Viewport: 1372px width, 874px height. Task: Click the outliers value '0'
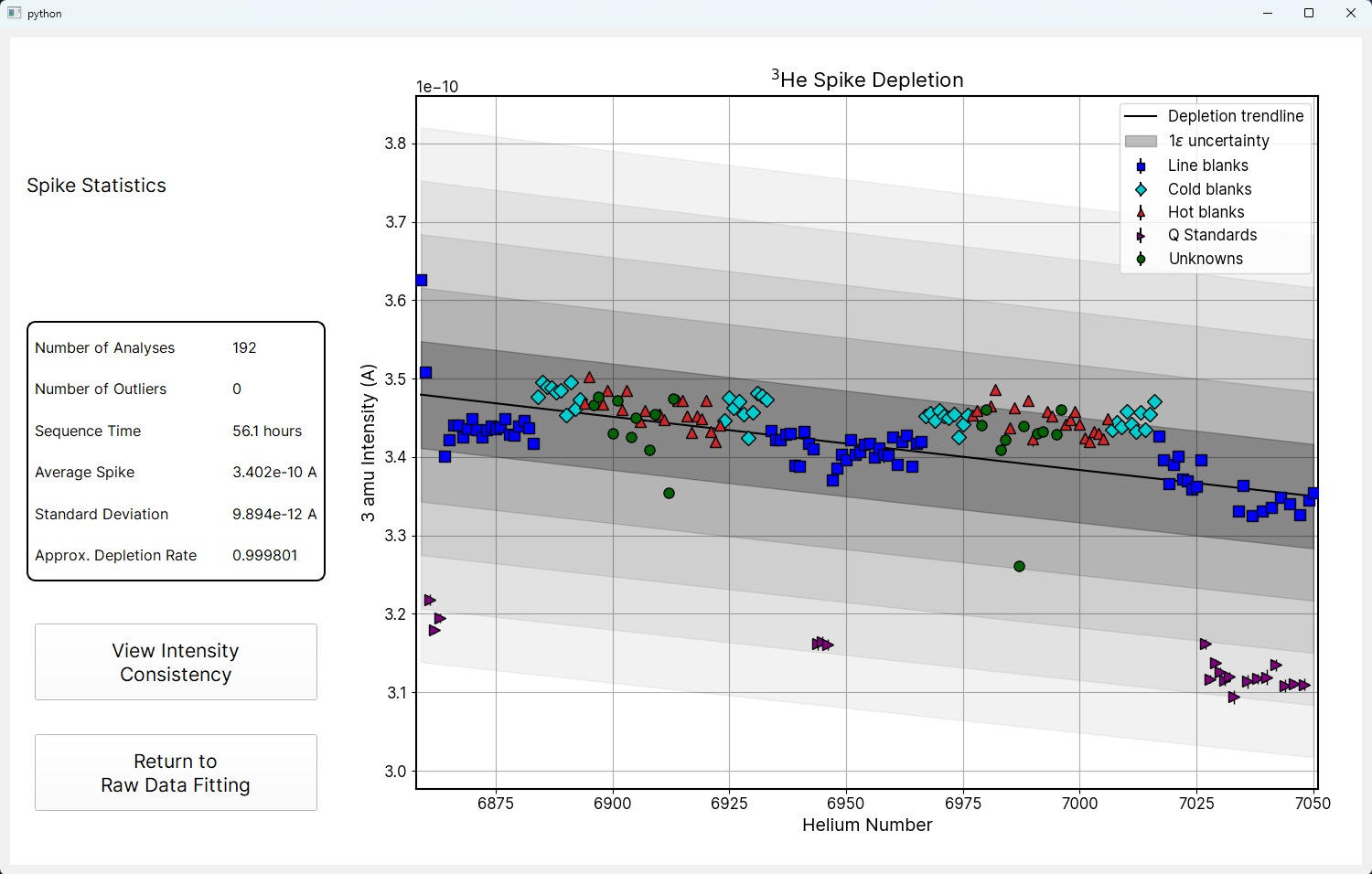click(x=237, y=389)
